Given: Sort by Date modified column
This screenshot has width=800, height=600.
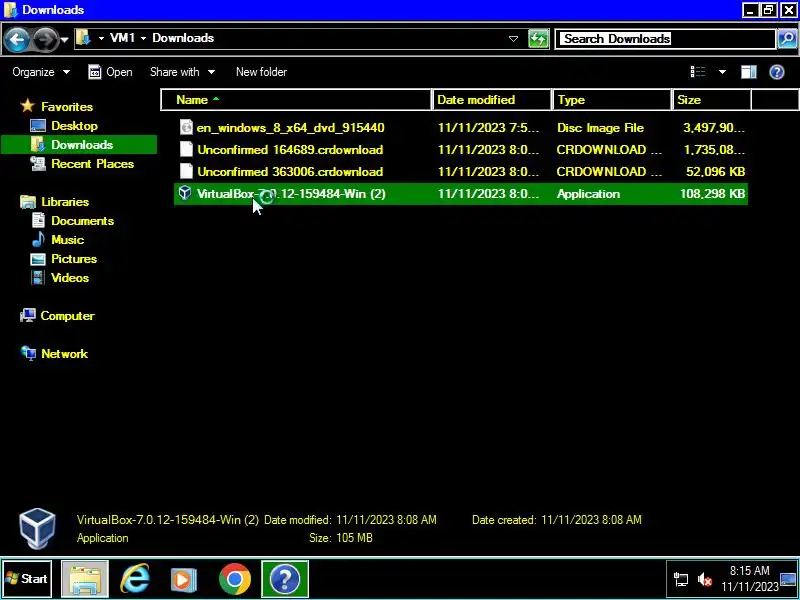Looking at the screenshot, I should (492, 99).
